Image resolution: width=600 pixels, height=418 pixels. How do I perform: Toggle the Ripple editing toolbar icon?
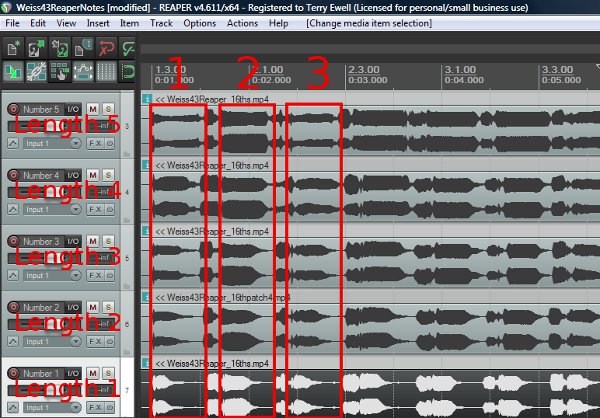click(x=60, y=71)
